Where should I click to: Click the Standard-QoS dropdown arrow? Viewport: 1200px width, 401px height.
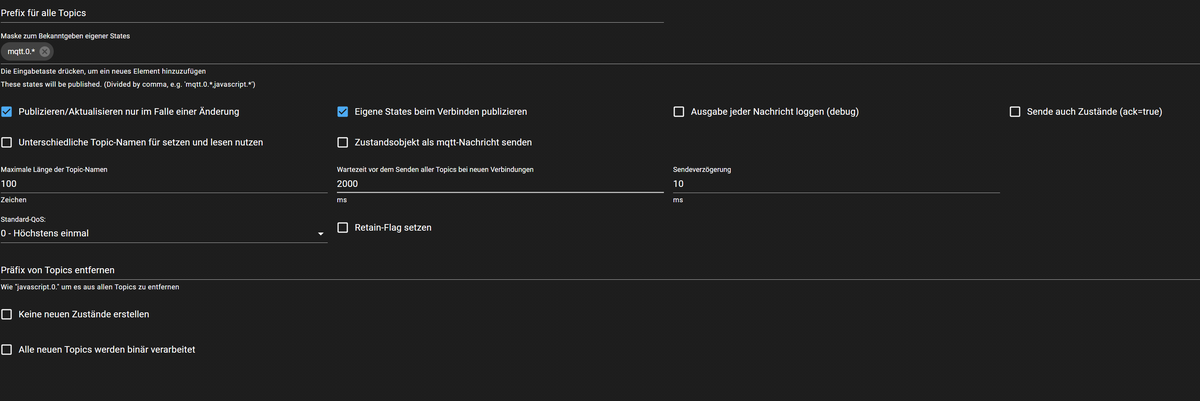click(x=321, y=234)
